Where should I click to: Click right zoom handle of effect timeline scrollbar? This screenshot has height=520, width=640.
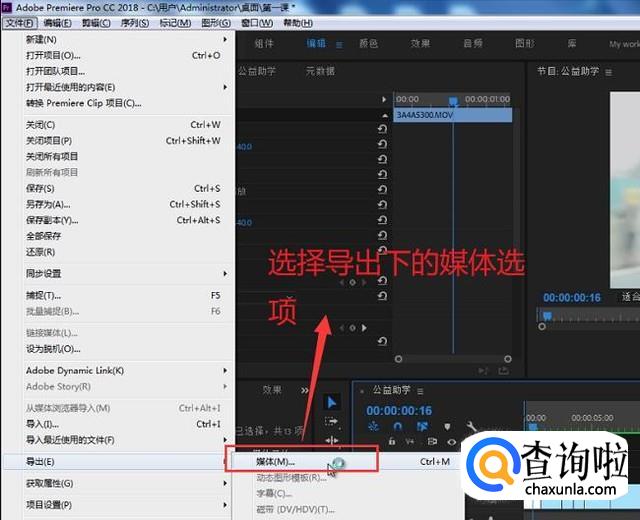coord(507,359)
